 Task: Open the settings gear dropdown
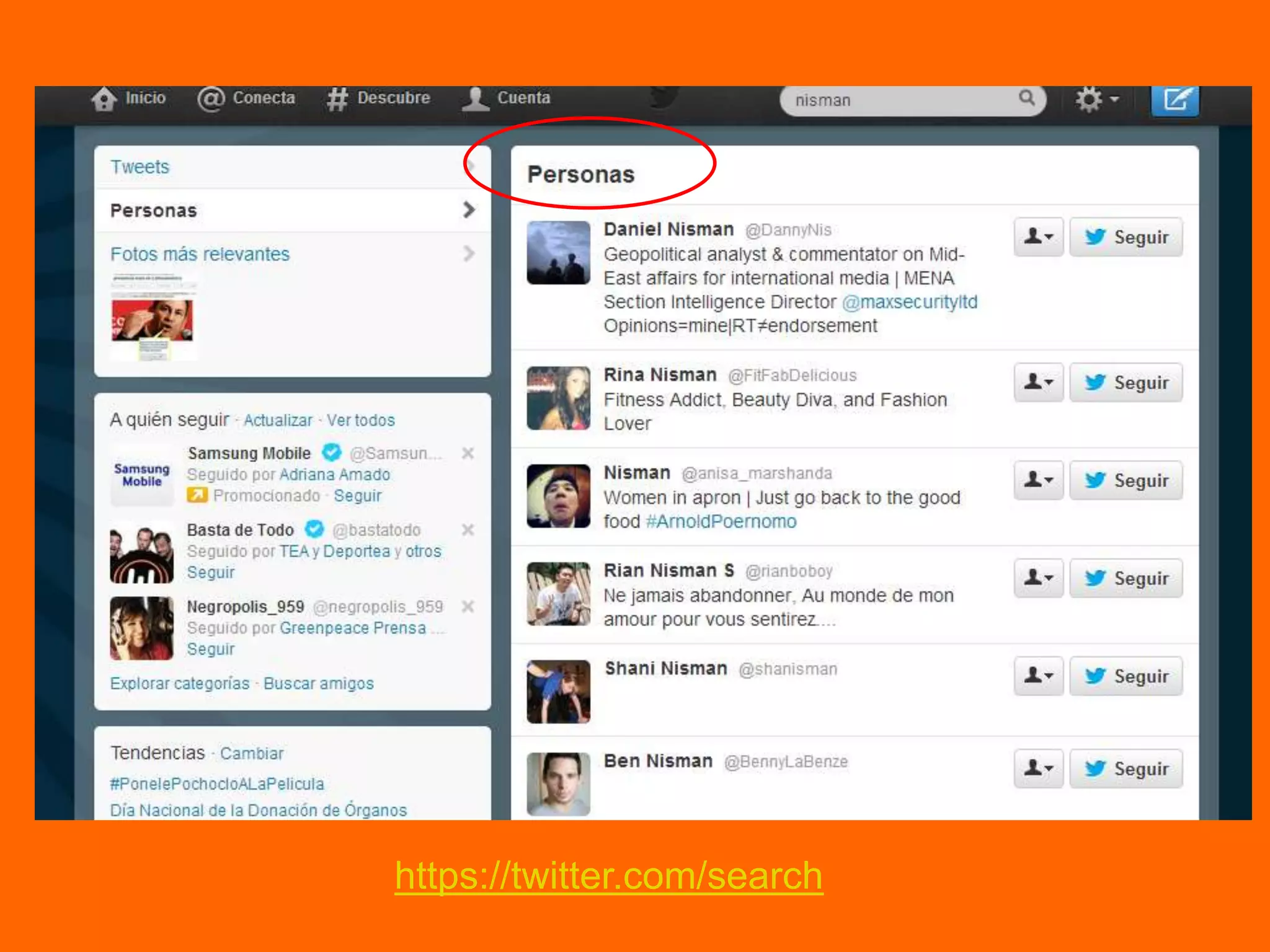(1097, 99)
